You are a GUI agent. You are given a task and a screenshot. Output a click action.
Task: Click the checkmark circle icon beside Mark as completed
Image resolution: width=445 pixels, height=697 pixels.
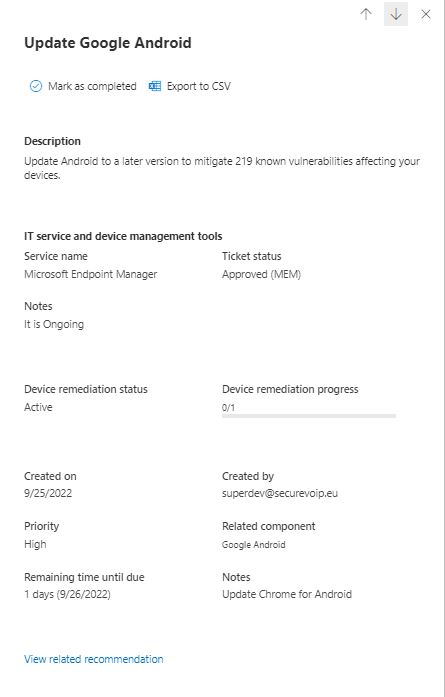36,86
